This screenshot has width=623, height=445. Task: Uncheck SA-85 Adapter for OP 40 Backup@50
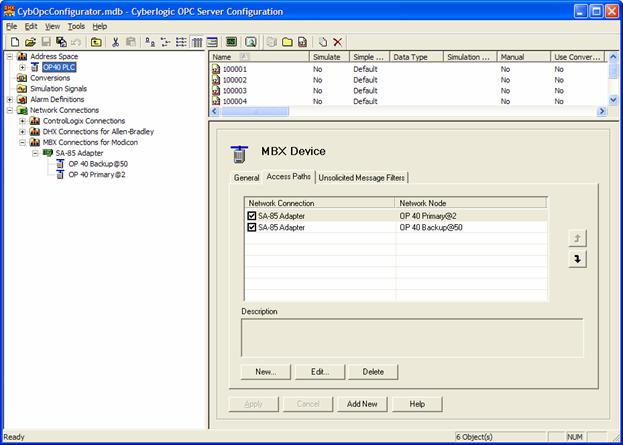252,227
